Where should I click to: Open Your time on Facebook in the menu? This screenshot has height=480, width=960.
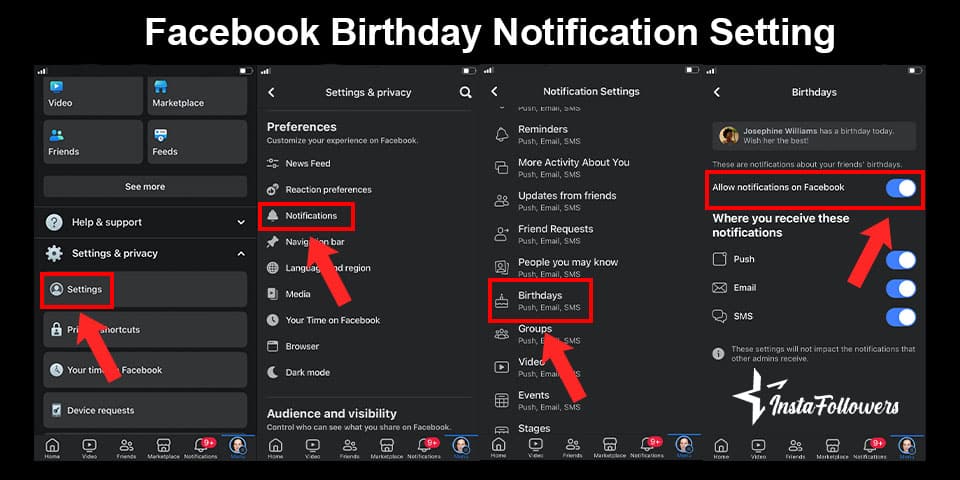[145, 370]
